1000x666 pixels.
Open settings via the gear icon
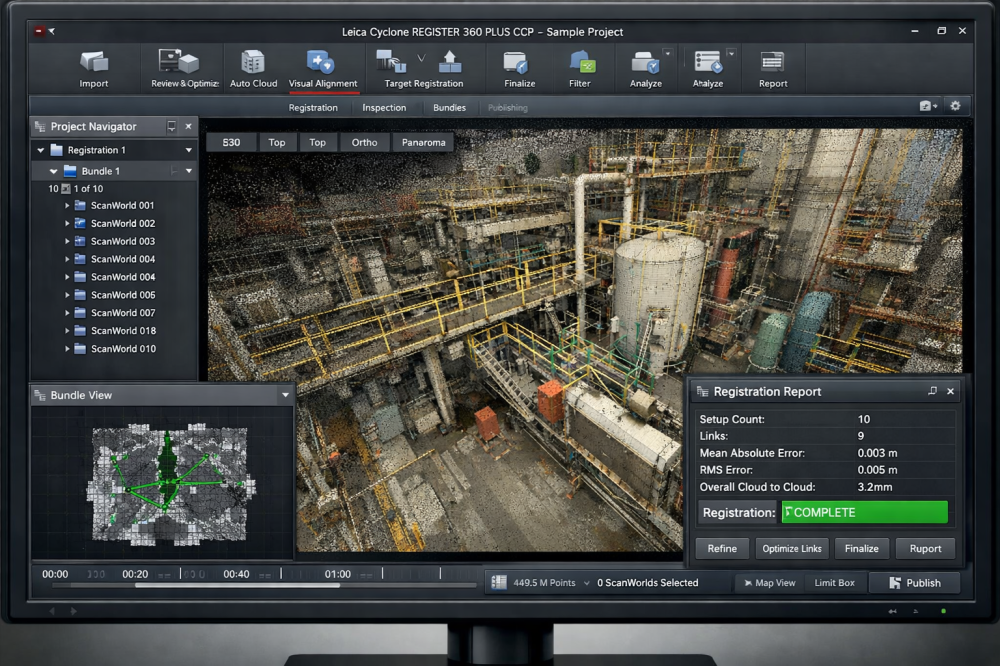(955, 106)
